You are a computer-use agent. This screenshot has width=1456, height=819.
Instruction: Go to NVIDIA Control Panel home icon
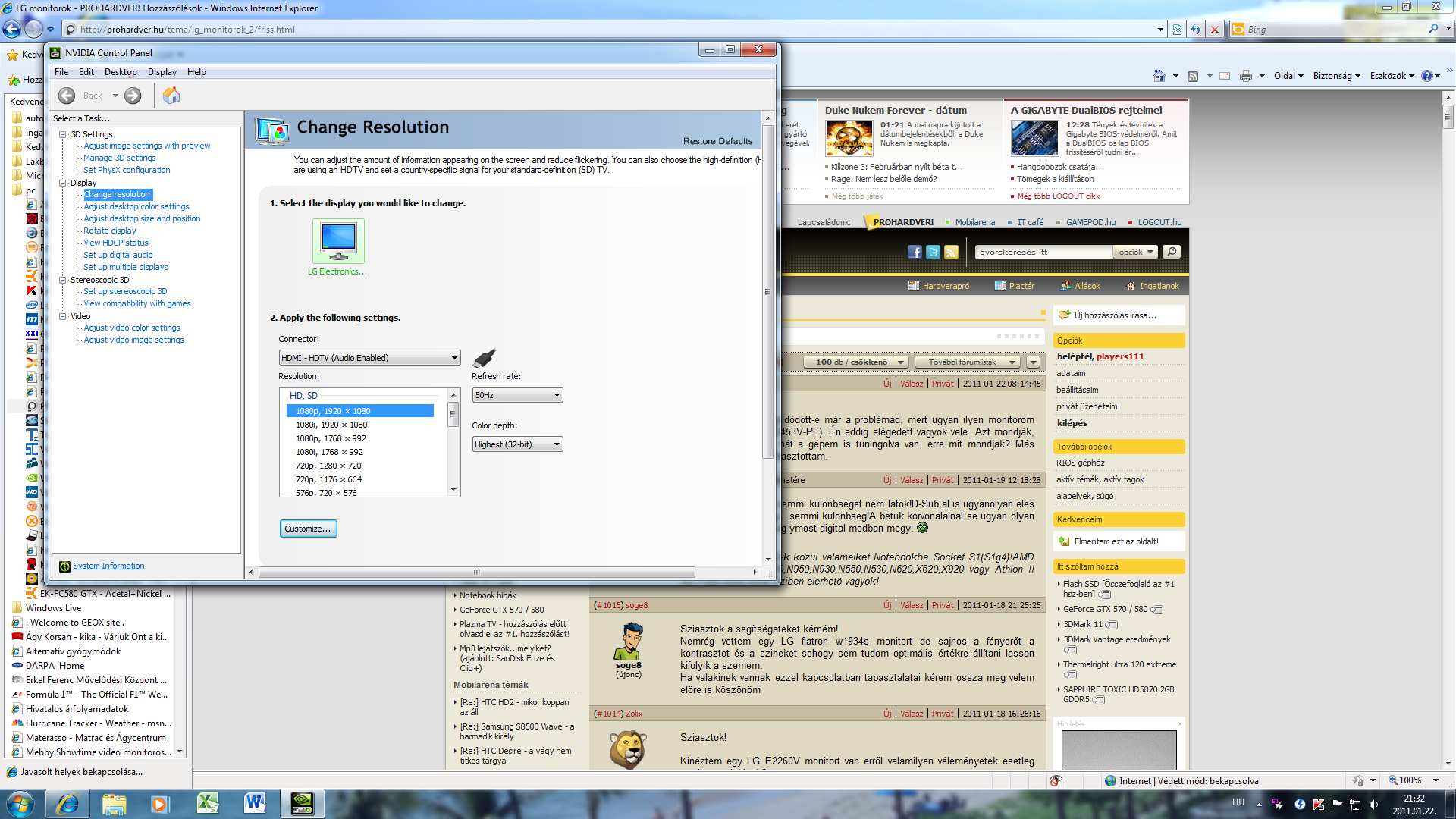coord(171,96)
